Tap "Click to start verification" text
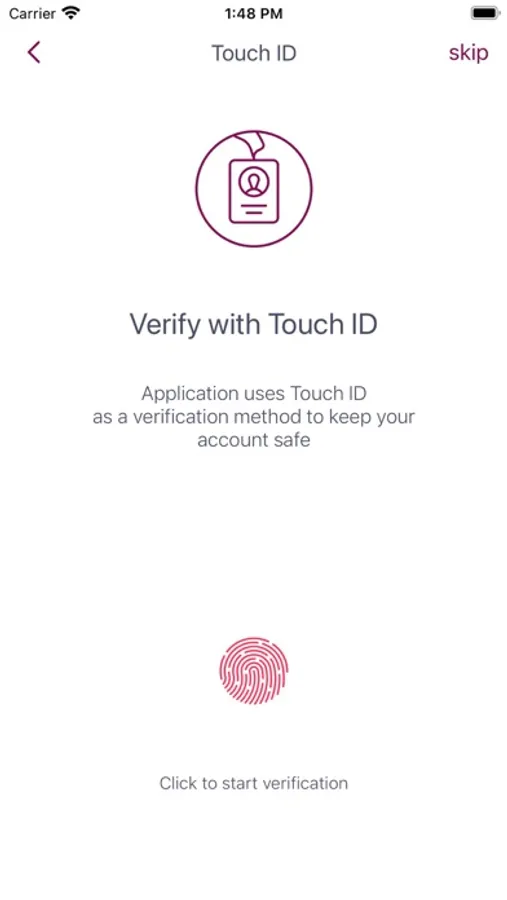 click(x=254, y=783)
